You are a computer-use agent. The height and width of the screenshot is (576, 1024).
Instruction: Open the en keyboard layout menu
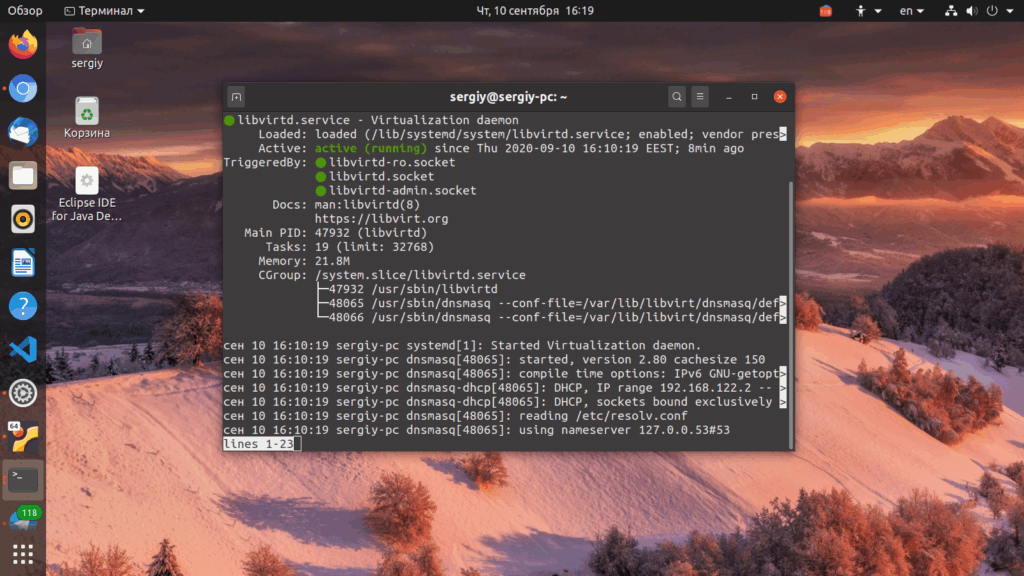coord(912,10)
